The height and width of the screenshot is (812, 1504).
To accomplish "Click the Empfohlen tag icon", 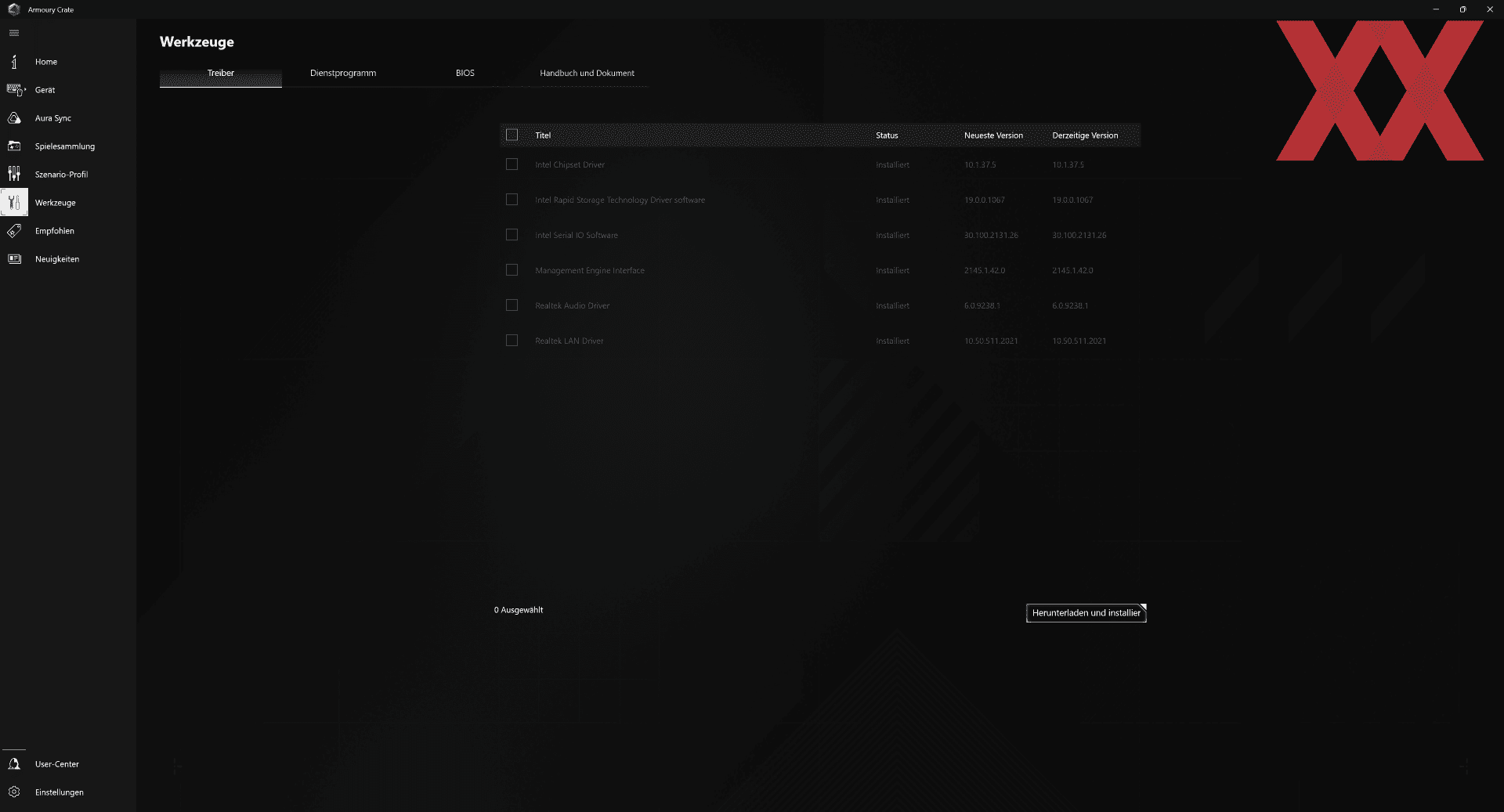I will (x=14, y=231).
